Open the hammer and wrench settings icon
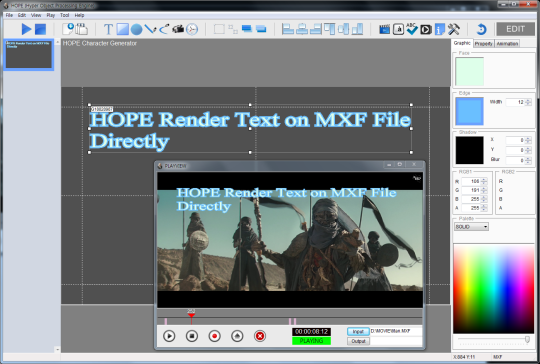The image size is (540, 364). (454, 29)
